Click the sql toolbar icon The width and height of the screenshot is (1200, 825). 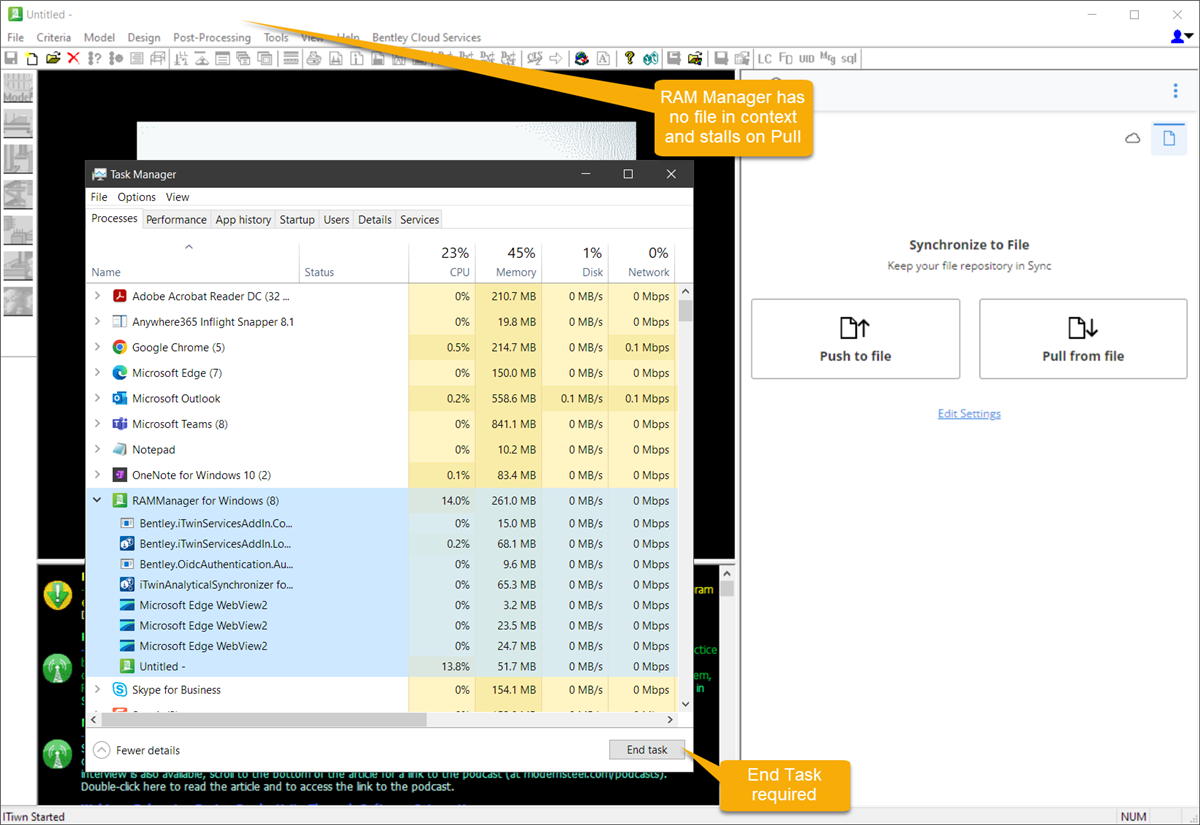849,58
